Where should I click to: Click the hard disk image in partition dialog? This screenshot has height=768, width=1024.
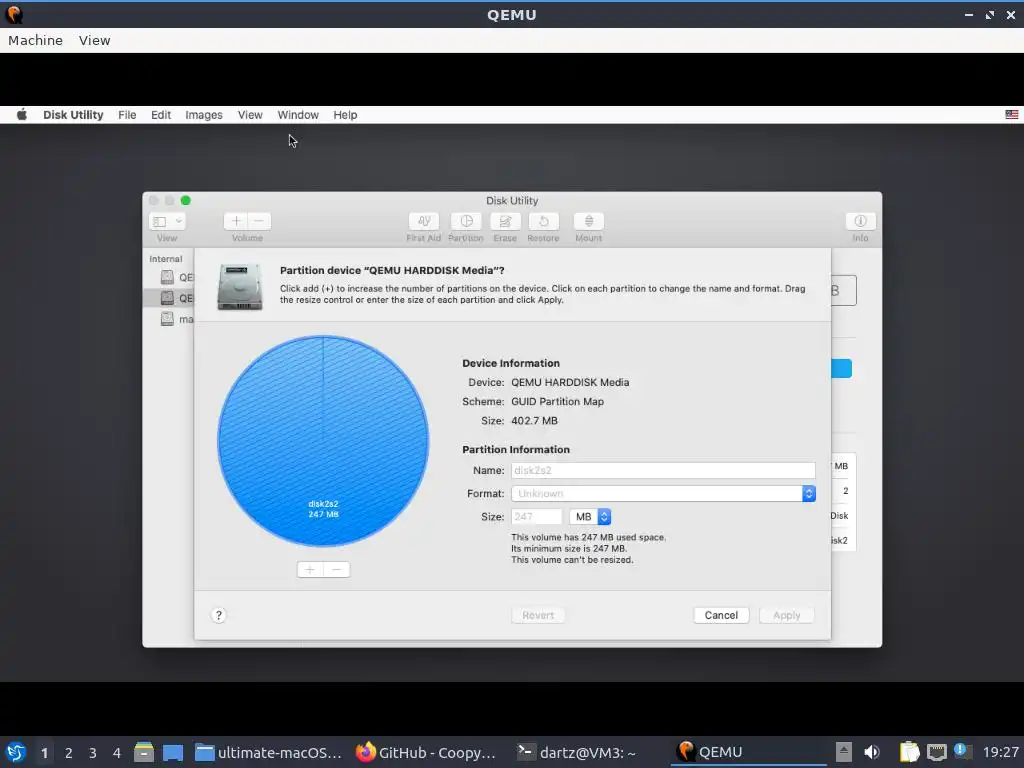tap(240, 287)
